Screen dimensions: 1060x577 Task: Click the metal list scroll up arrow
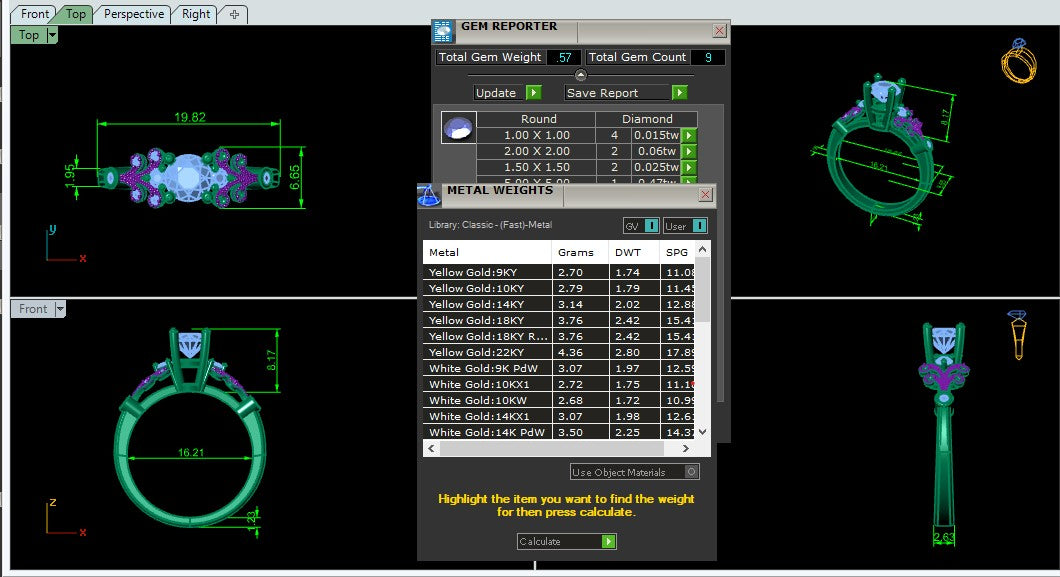(702, 249)
